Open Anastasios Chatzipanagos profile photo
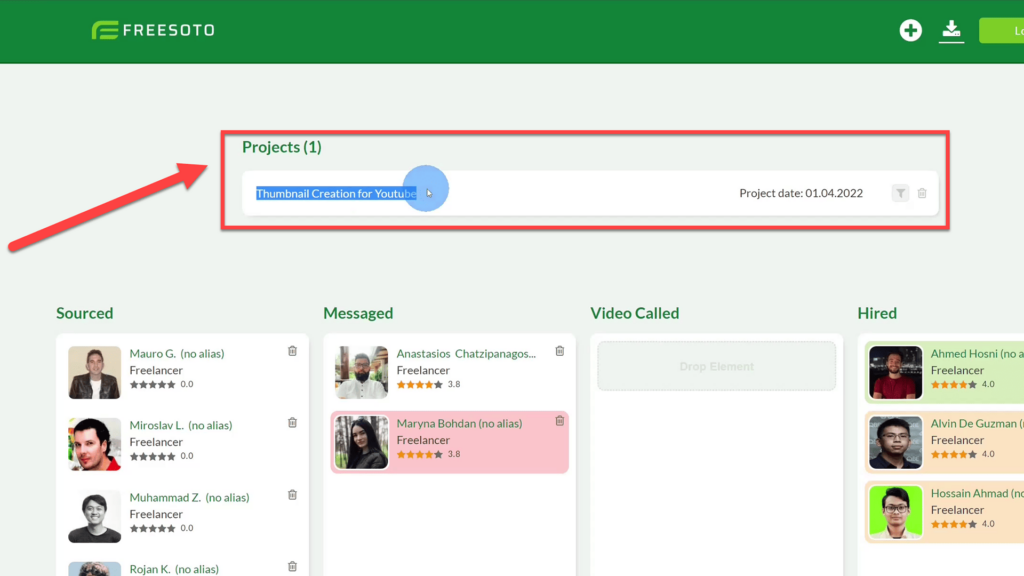Viewport: 1024px width, 576px height. pyautogui.click(x=361, y=372)
